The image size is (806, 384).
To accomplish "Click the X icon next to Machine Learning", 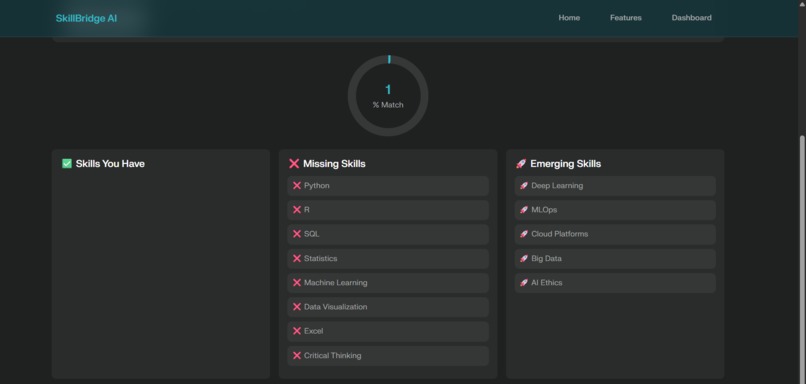I will pos(297,283).
